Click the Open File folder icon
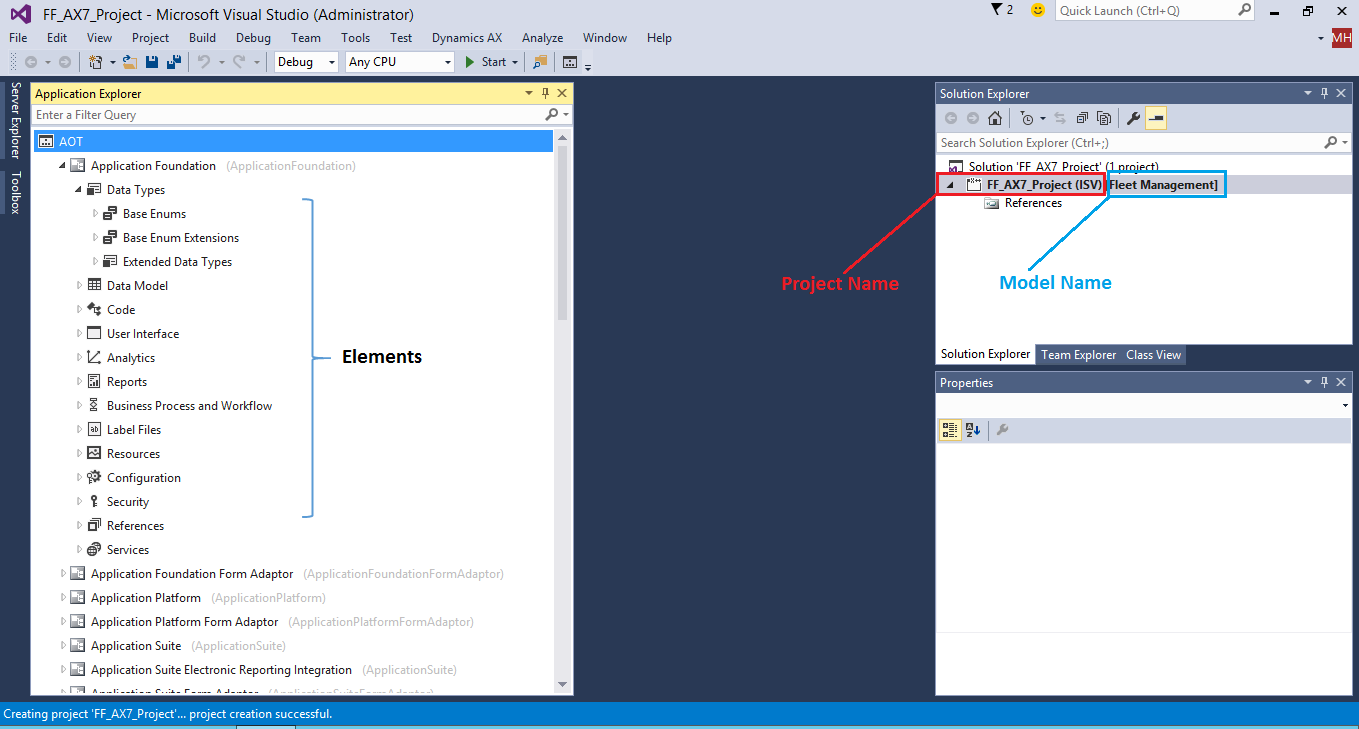This screenshot has width=1359, height=729. [130, 62]
